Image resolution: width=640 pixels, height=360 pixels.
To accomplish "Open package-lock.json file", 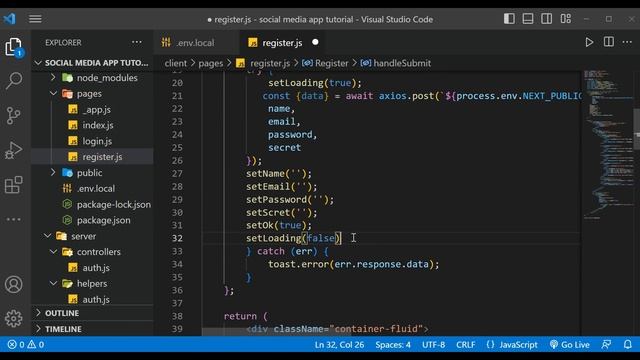I will (92, 204).
